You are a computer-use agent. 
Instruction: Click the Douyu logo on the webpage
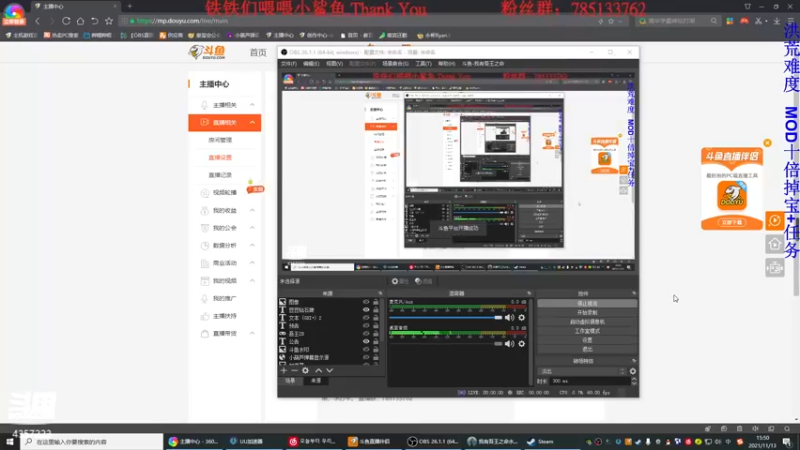point(207,52)
